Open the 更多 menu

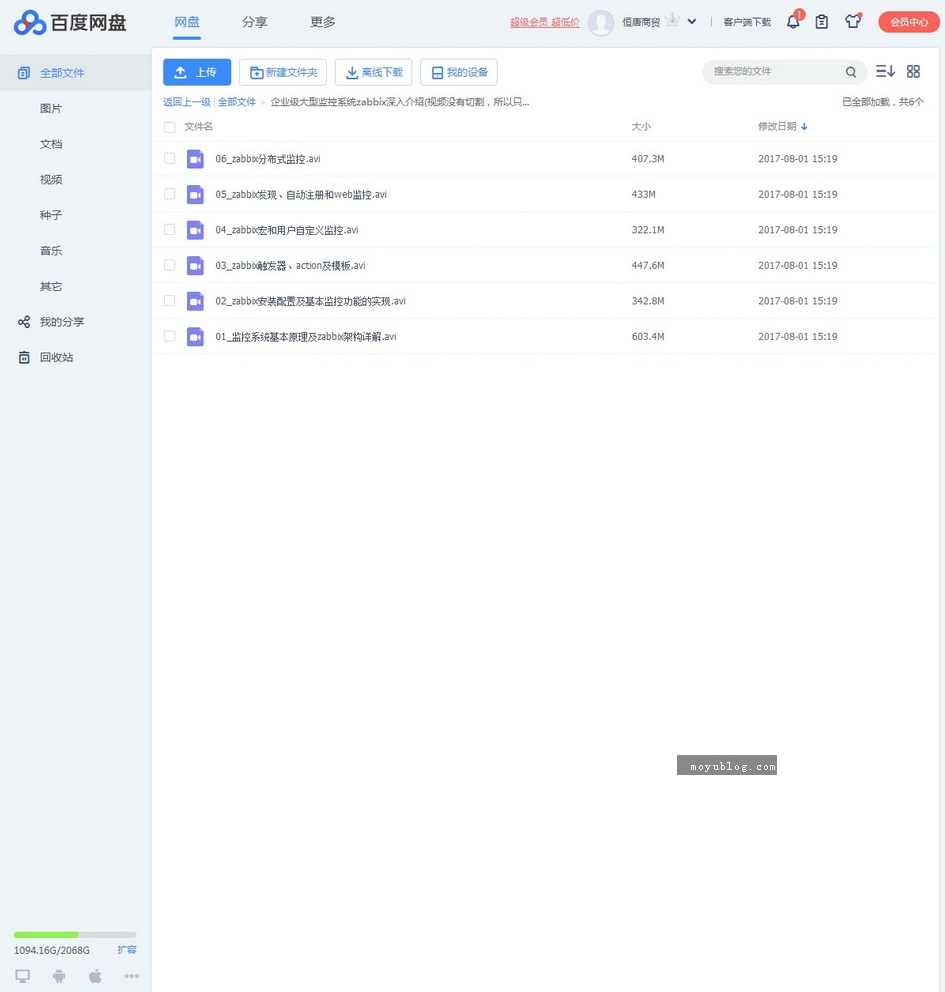pyautogui.click(x=322, y=21)
